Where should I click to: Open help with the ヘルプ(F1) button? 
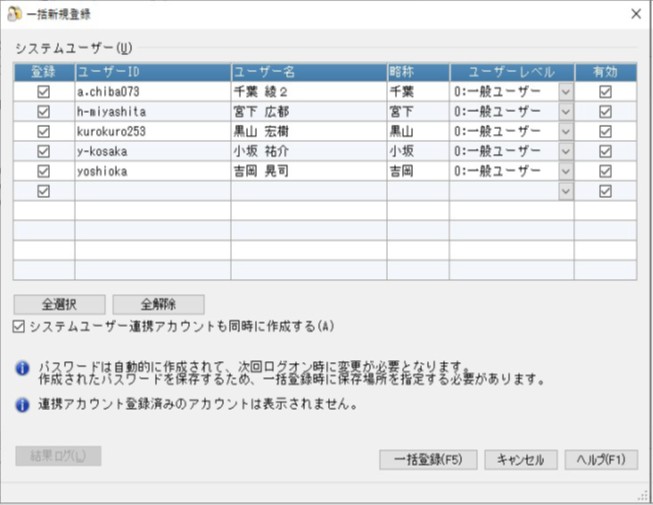coord(600,460)
